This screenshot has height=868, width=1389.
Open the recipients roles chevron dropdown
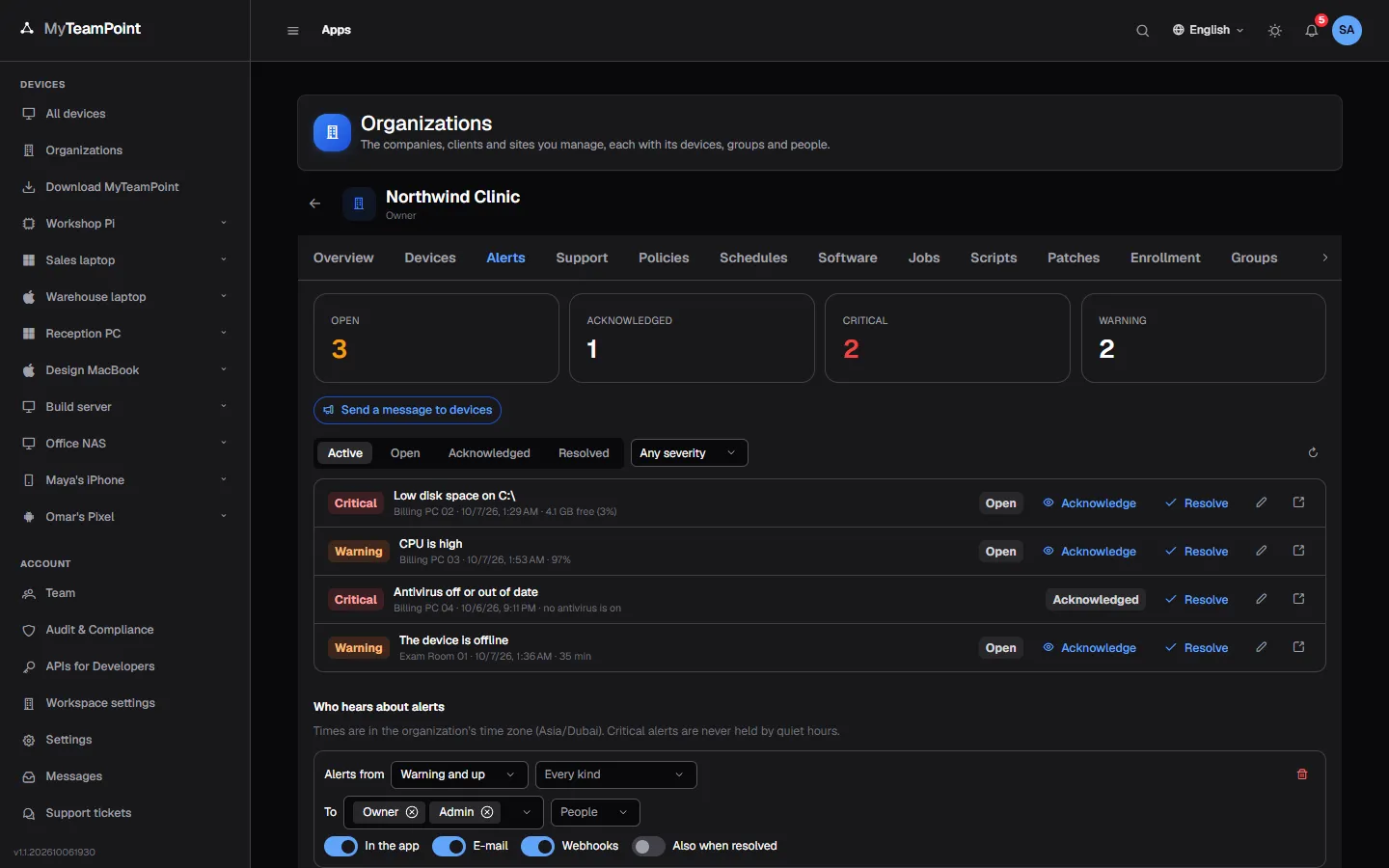pos(527,812)
